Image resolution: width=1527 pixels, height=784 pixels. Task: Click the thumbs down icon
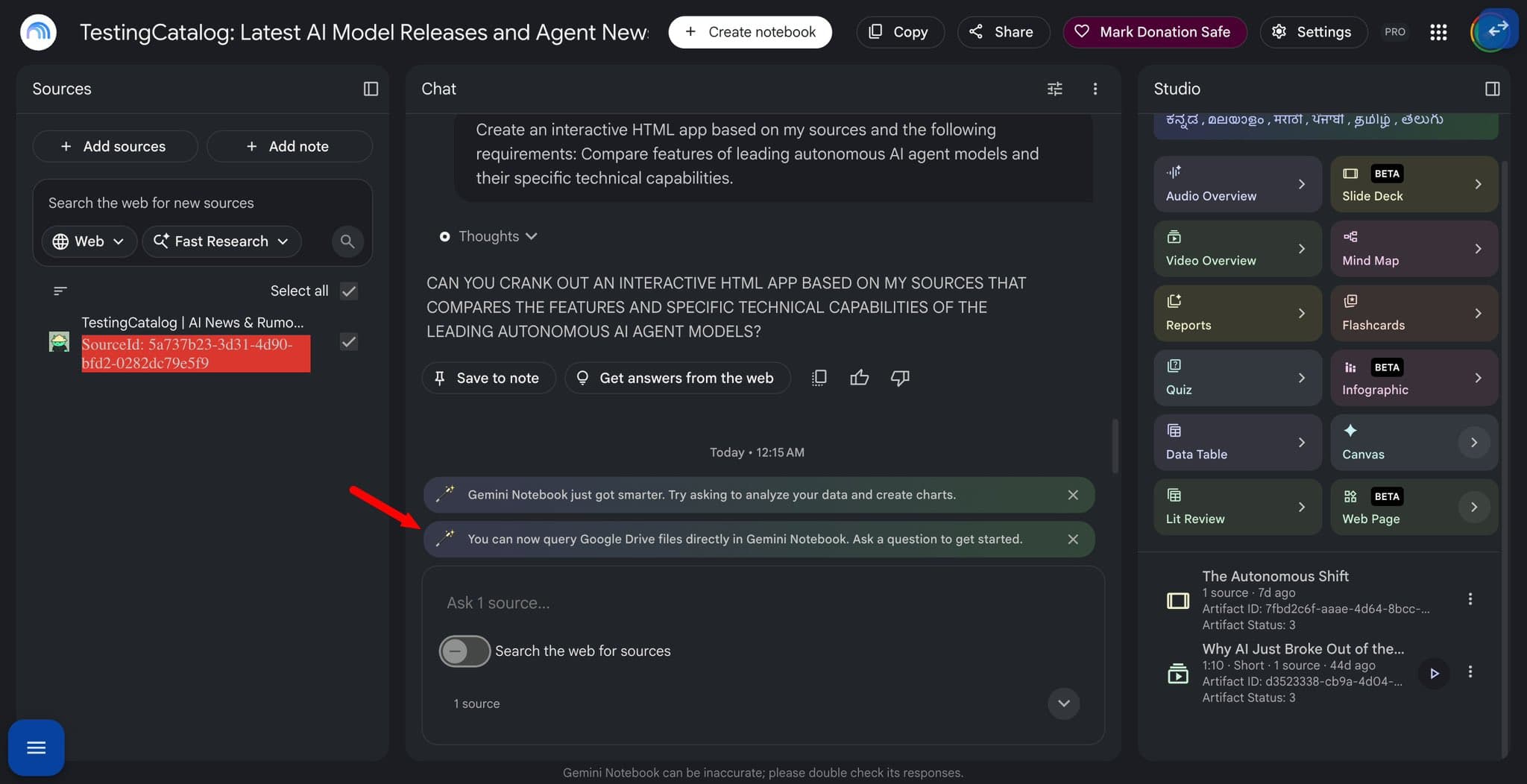pyautogui.click(x=900, y=378)
